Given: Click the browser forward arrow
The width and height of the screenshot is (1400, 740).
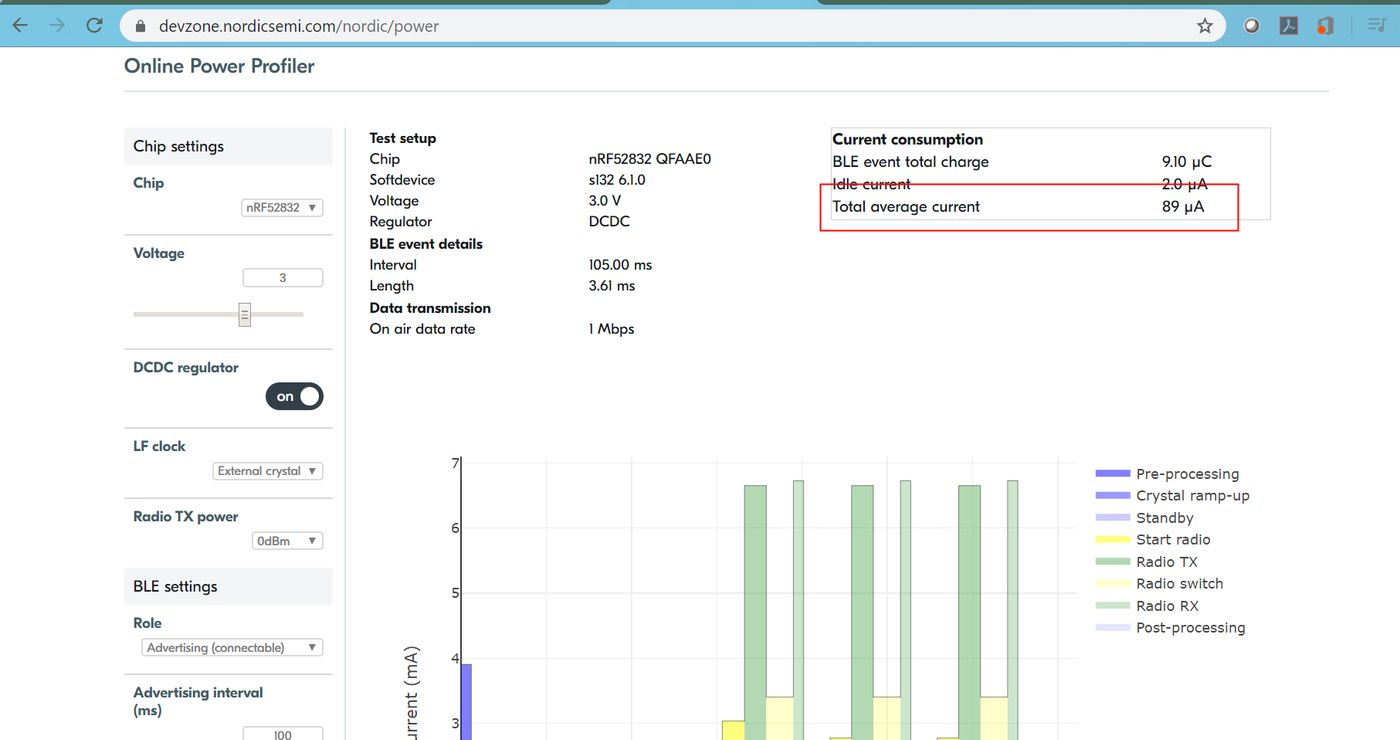Looking at the screenshot, I should point(57,25).
